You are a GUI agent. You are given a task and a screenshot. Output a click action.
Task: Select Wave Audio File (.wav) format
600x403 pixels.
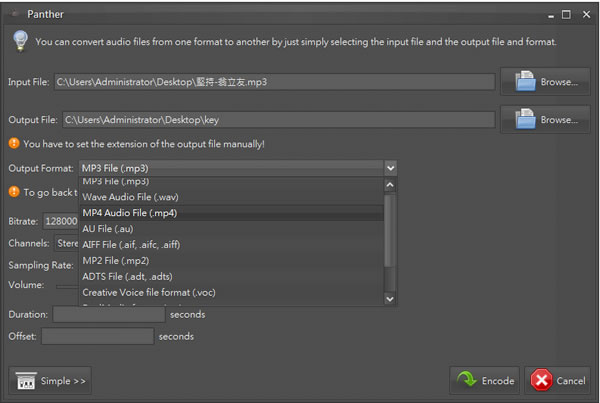click(x=231, y=197)
